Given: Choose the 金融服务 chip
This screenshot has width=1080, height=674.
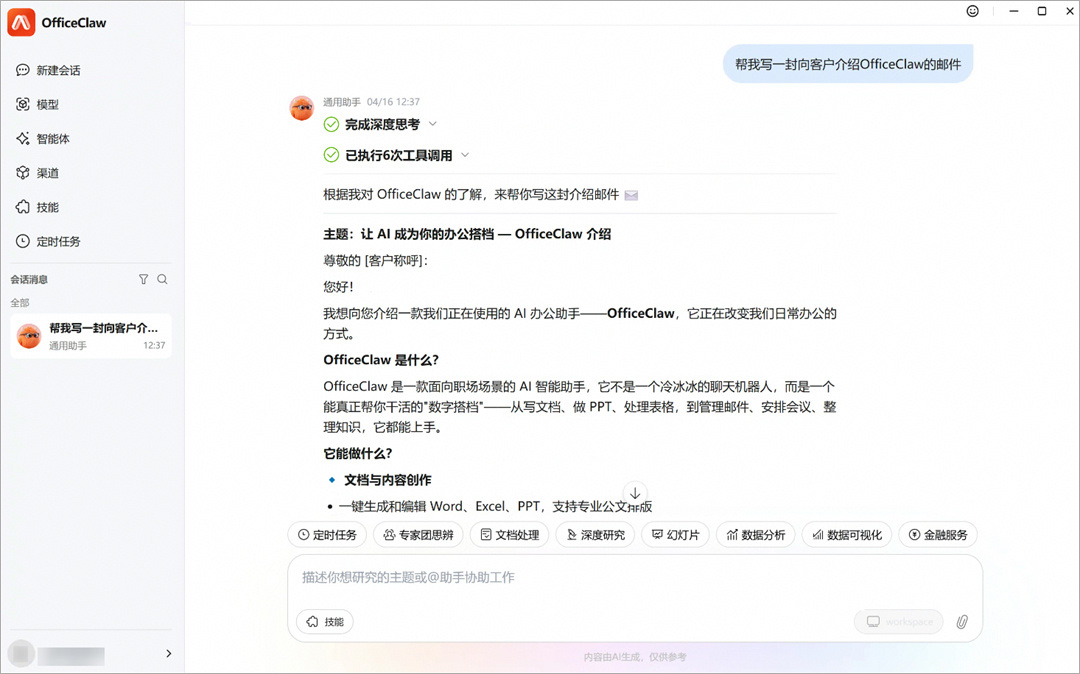Looking at the screenshot, I should pos(938,535).
